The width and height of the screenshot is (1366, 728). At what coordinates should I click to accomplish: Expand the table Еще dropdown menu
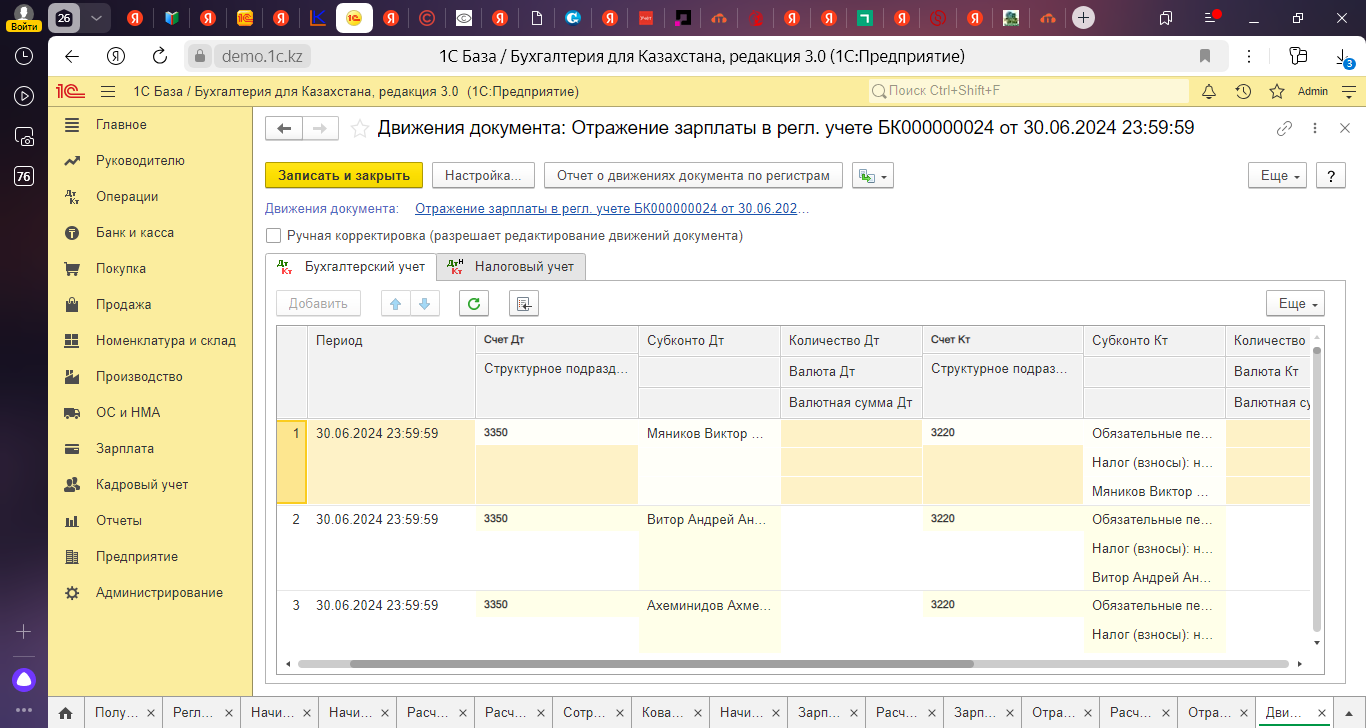coord(1295,304)
